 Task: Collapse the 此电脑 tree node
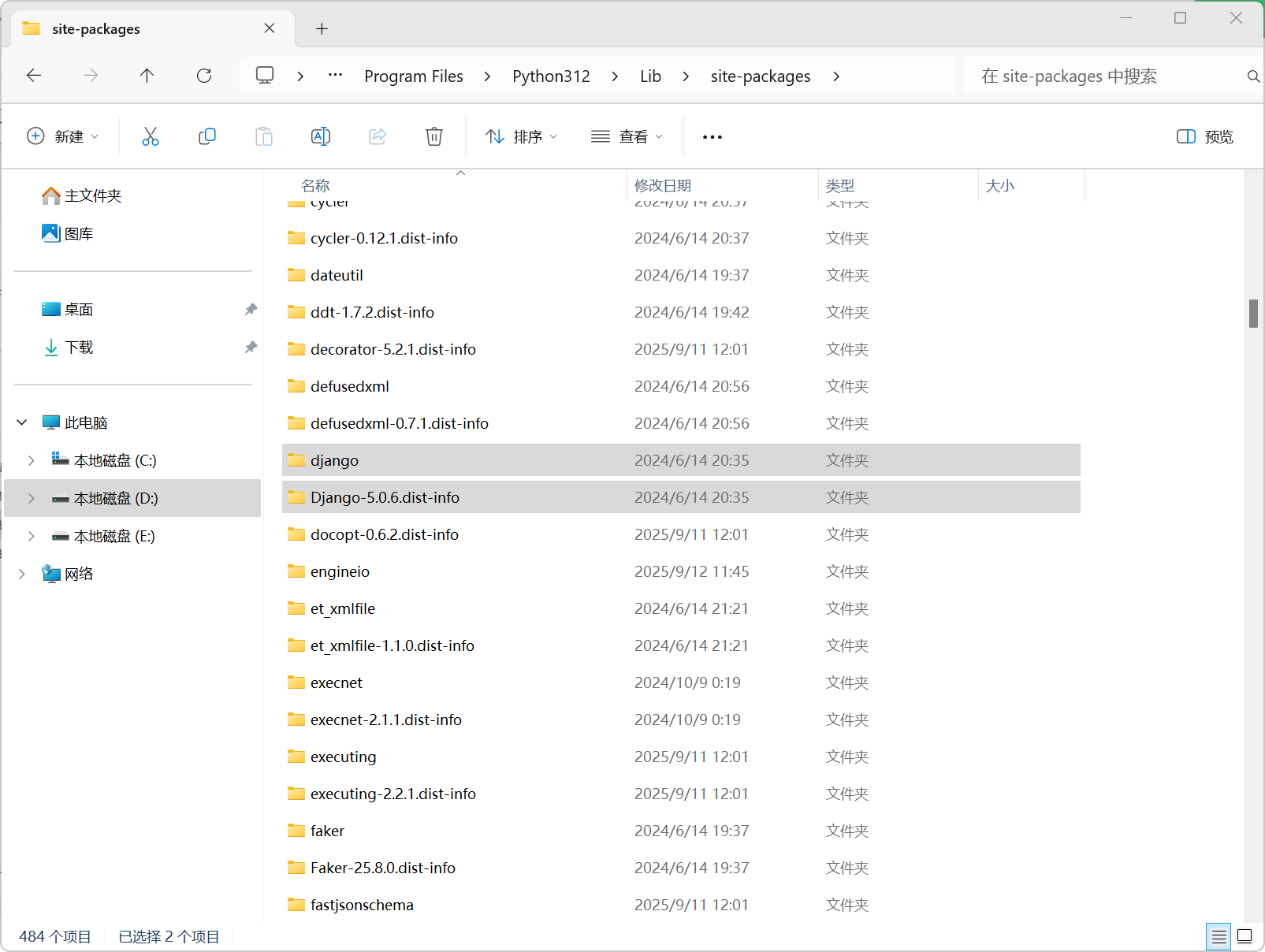pos(22,423)
